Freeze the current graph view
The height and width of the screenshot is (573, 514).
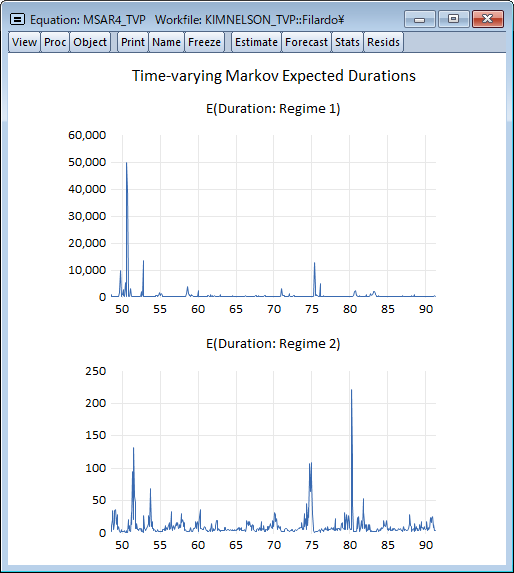[x=204, y=42]
